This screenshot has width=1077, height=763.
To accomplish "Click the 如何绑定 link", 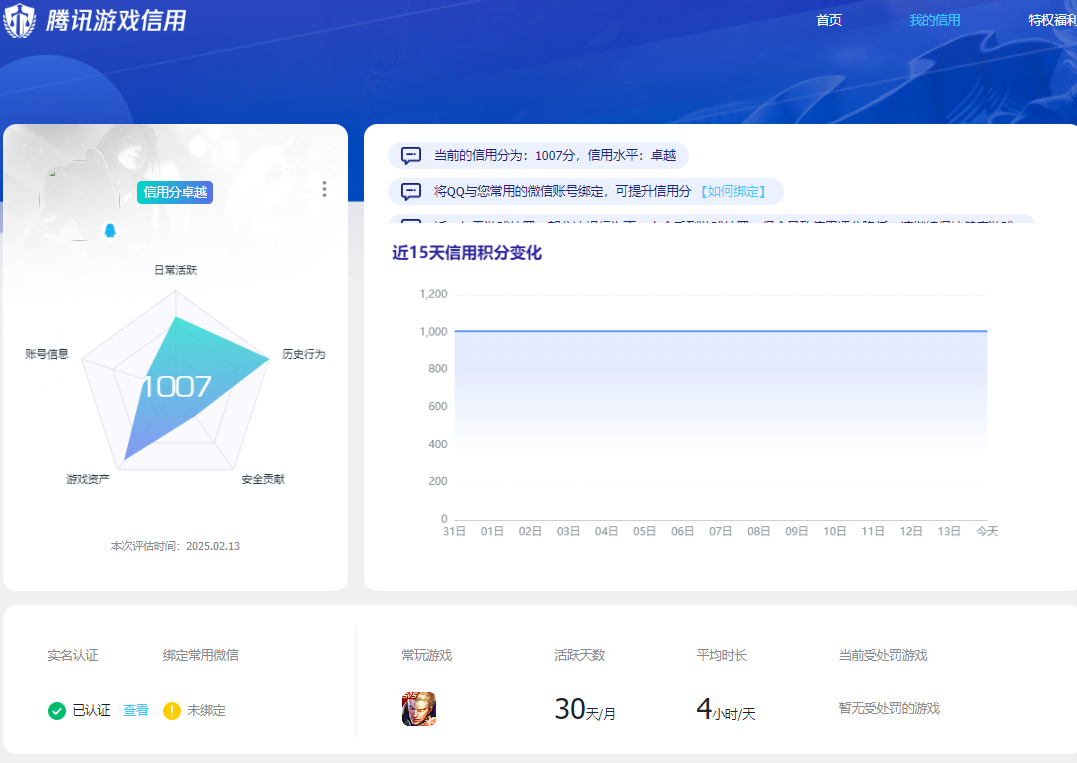I will [733, 192].
